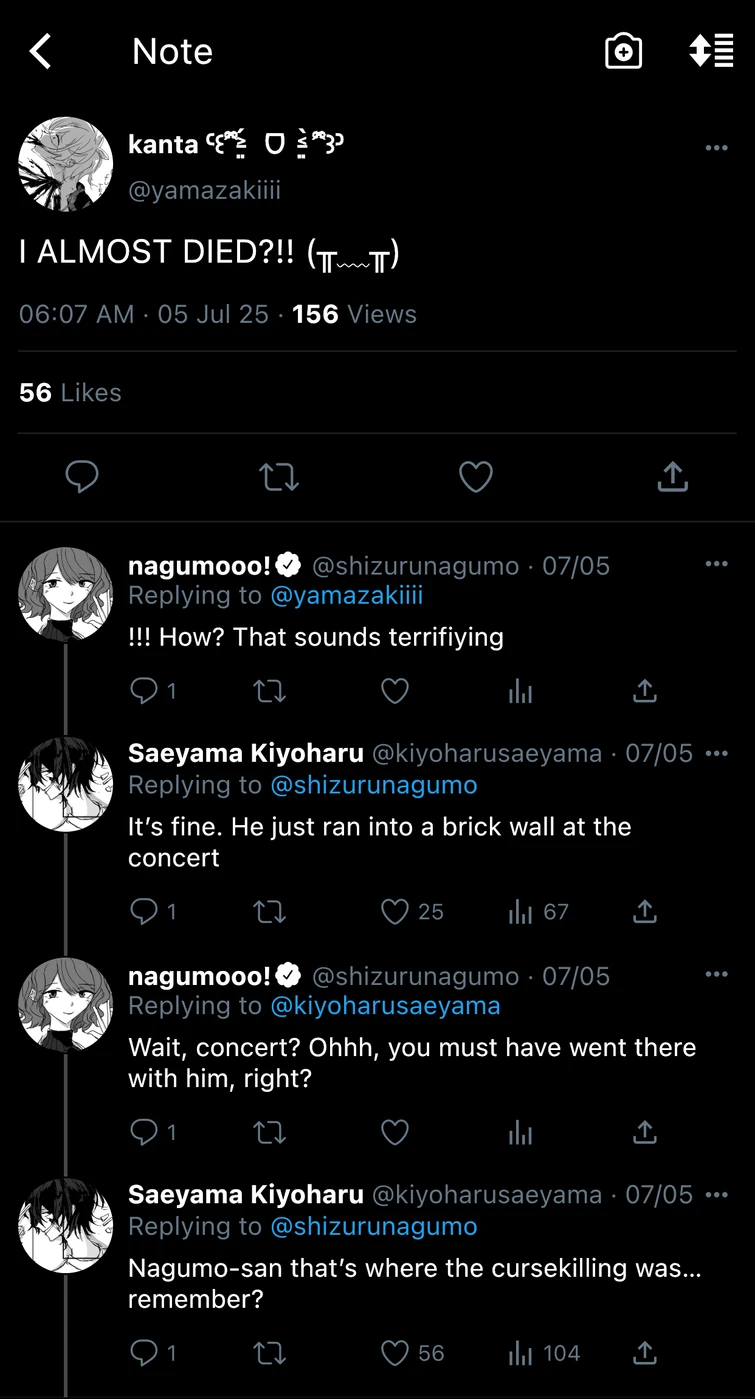Image resolution: width=755 pixels, height=1399 pixels.
Task: Open the sort order icon in header
Action: [x=711, y=51]
